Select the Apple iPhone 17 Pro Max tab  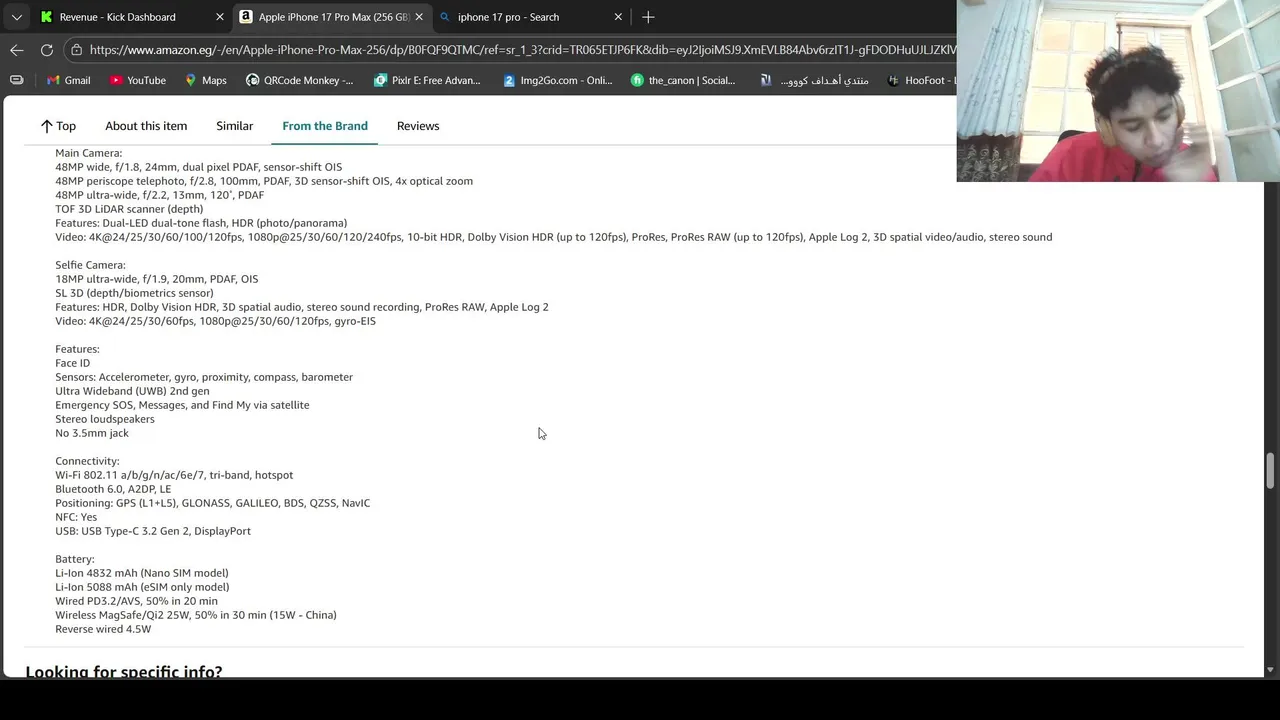coord(331,17)
